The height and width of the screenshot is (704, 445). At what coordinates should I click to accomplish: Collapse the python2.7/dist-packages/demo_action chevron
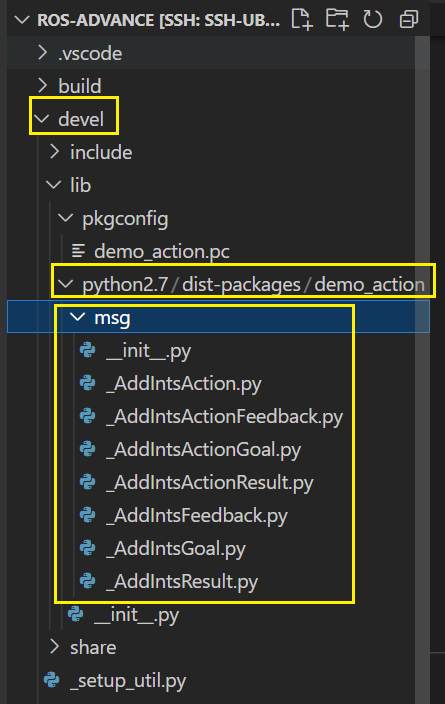(66, 284)
